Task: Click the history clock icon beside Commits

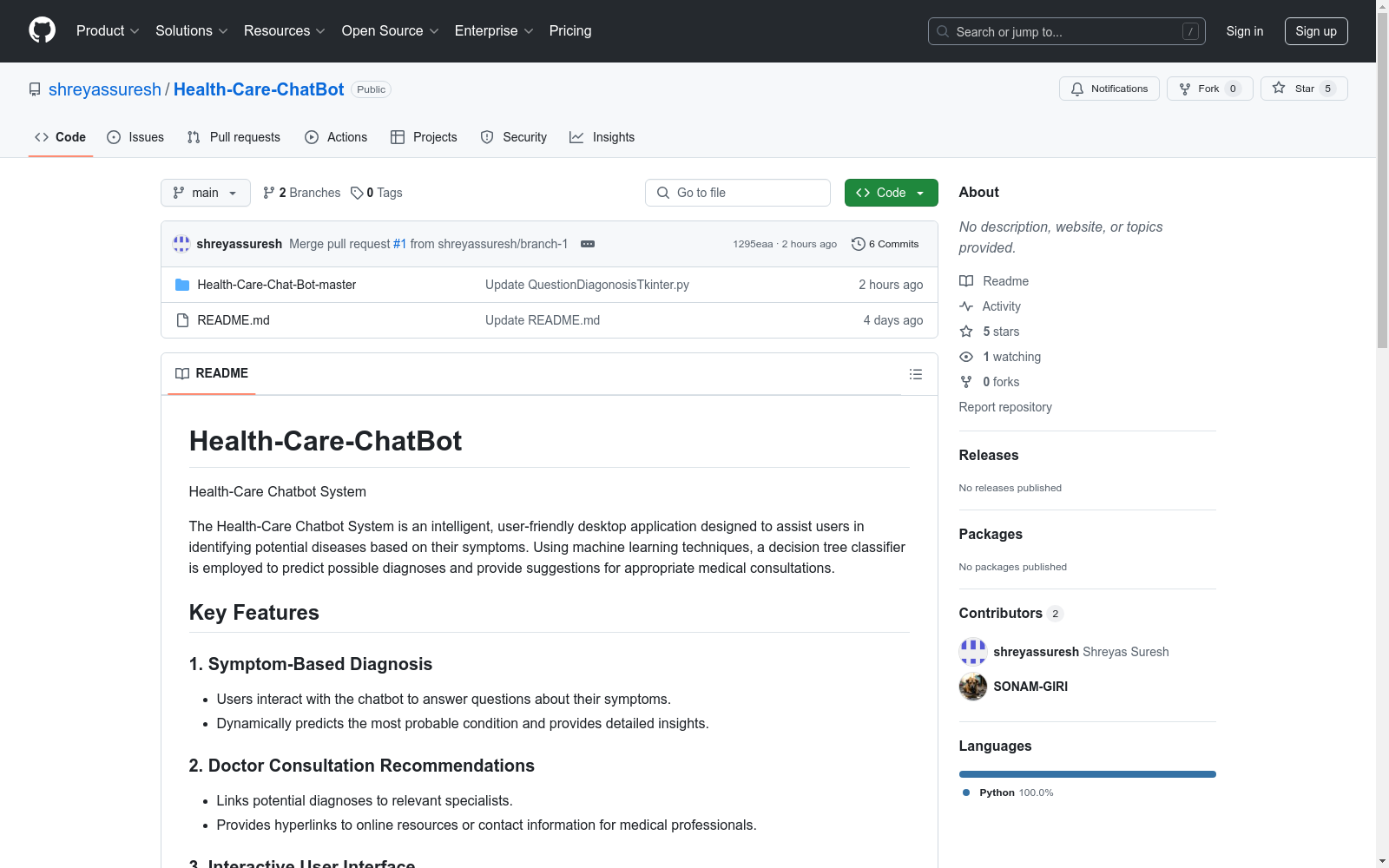Action: (859, 244)
